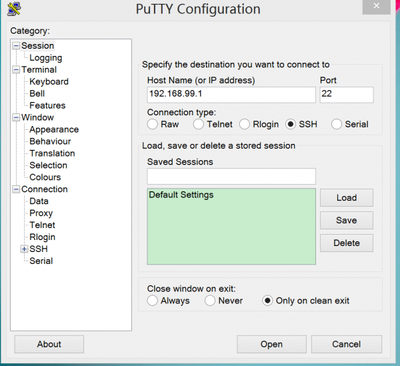
Task: Open the Data settings category
Action: pos(39,201)
